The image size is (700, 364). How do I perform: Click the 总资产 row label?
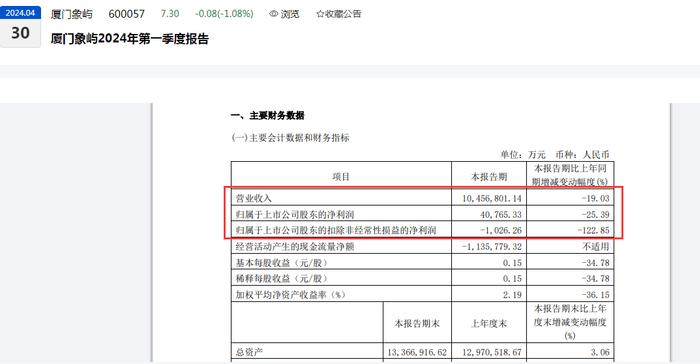click(249, 352)
